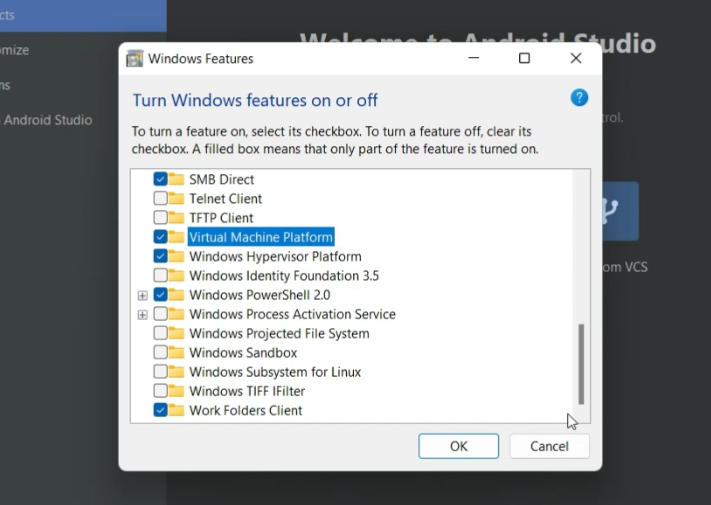Screen dimensions: 711x505
Task: Select Windows Subsystem for Linux folder icon
Action: [x=176, y=372]
